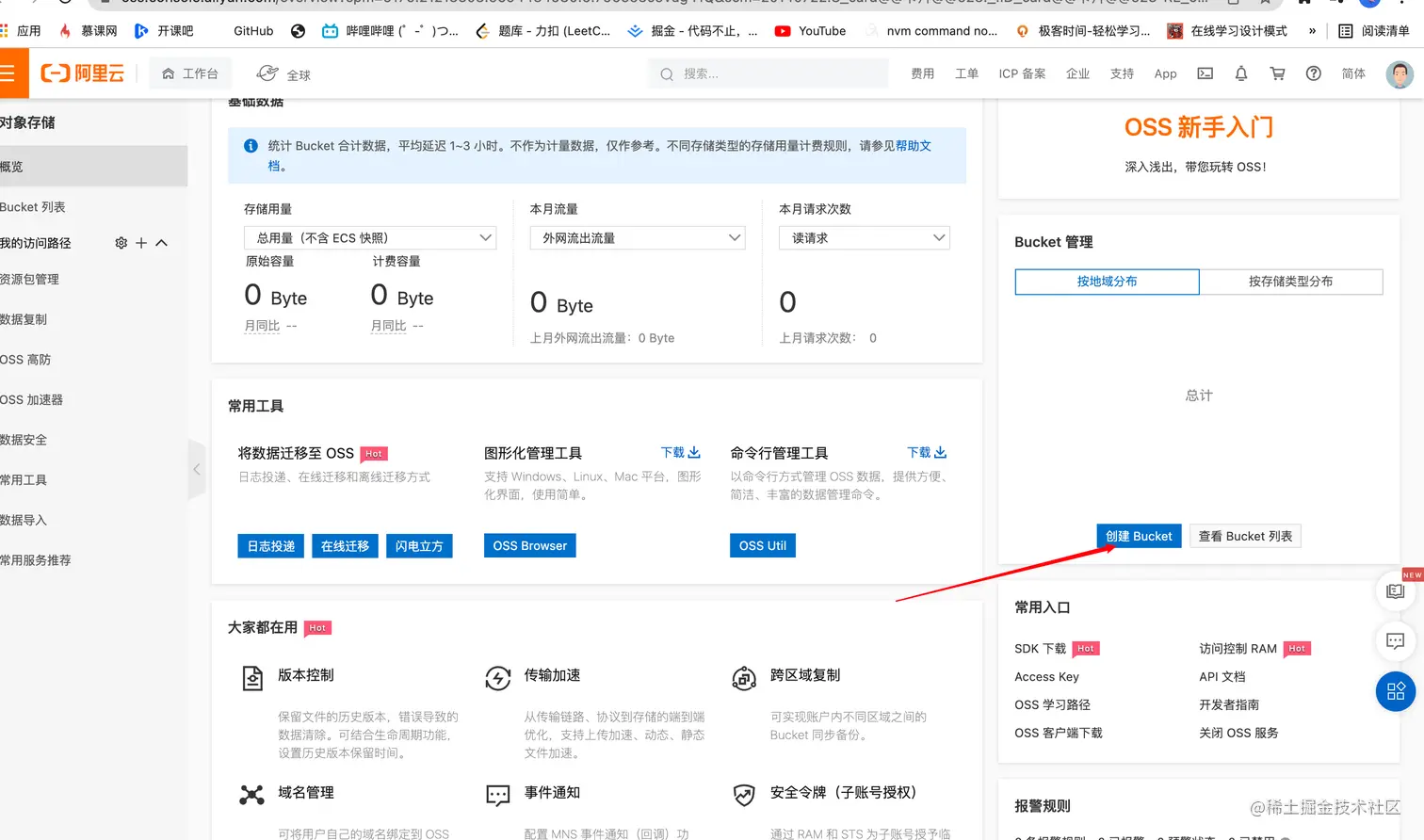1424x840 pixels.
Task: Open the notification bell
Action: click(1241, 73)
